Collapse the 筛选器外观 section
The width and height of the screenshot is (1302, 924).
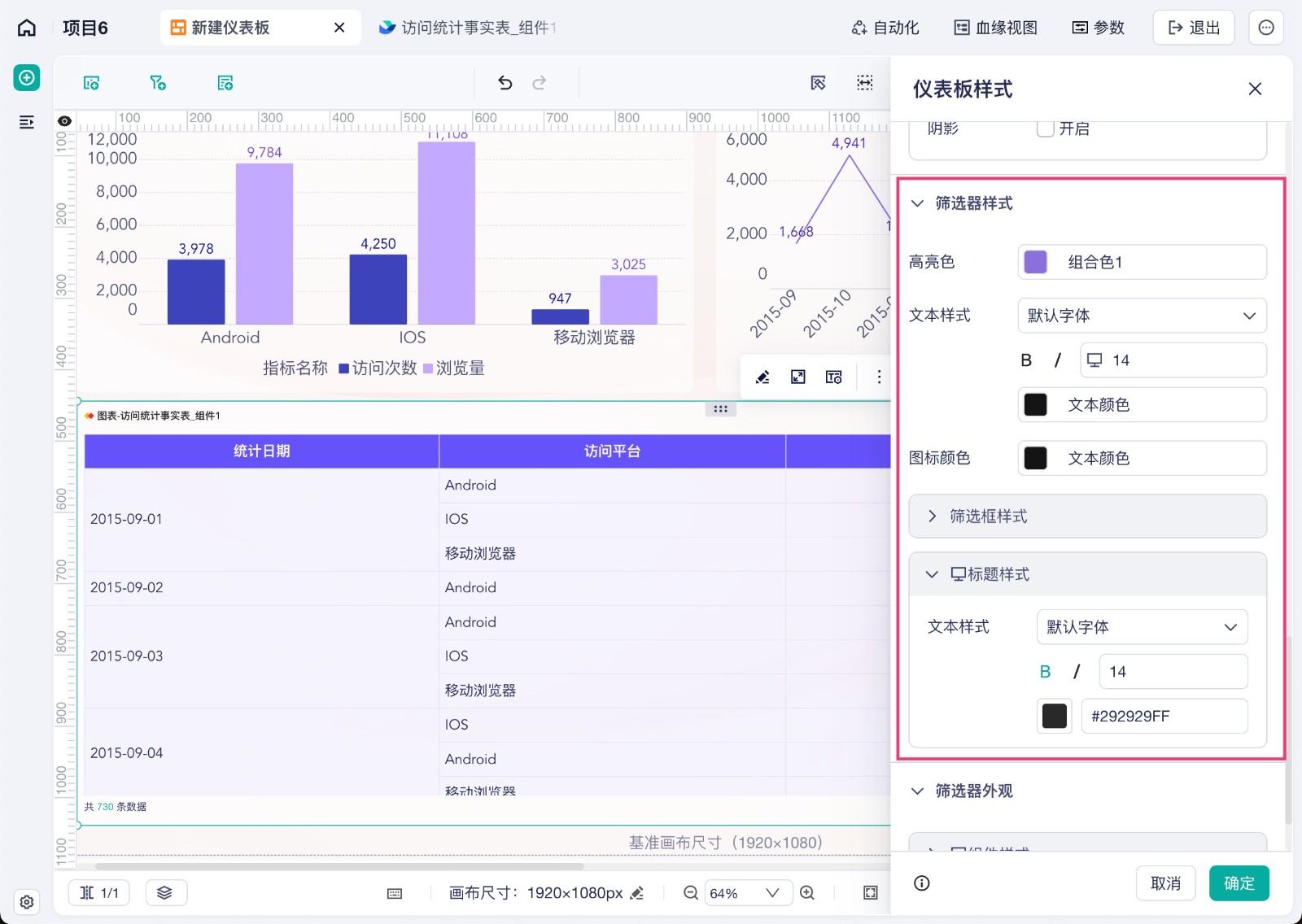point(917,791)
